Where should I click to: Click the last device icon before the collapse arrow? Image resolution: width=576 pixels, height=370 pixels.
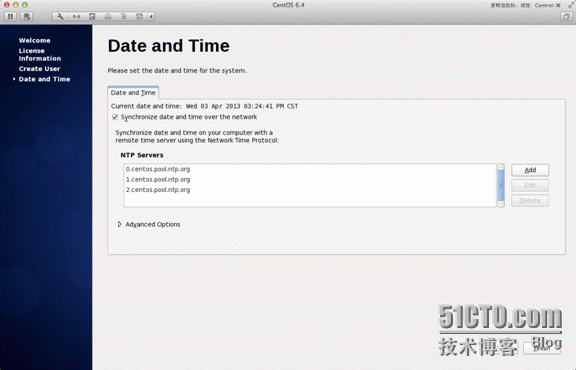[x=140, y=17]
